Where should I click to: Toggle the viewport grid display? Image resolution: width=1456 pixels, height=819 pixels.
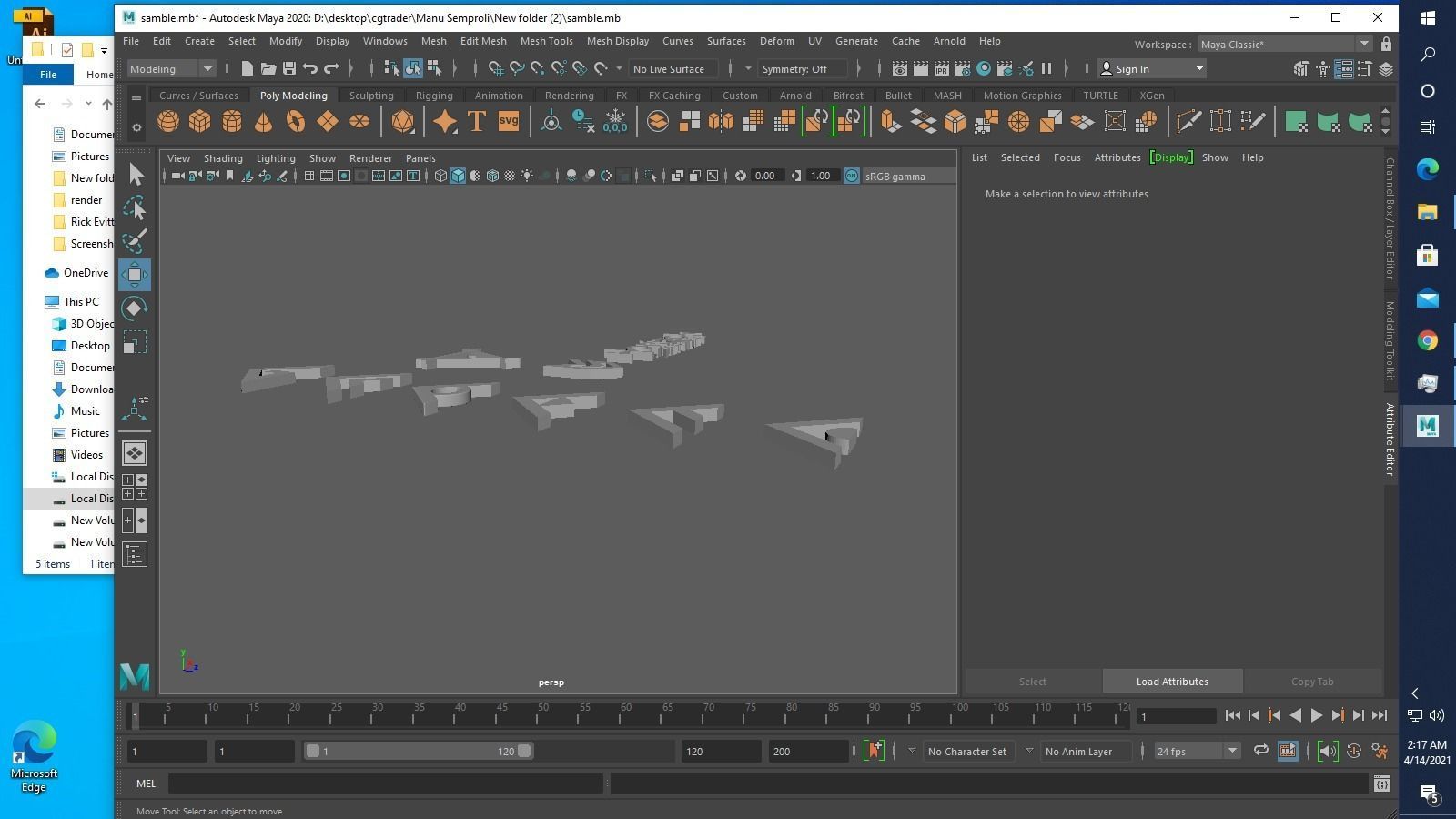coord(309,176)
